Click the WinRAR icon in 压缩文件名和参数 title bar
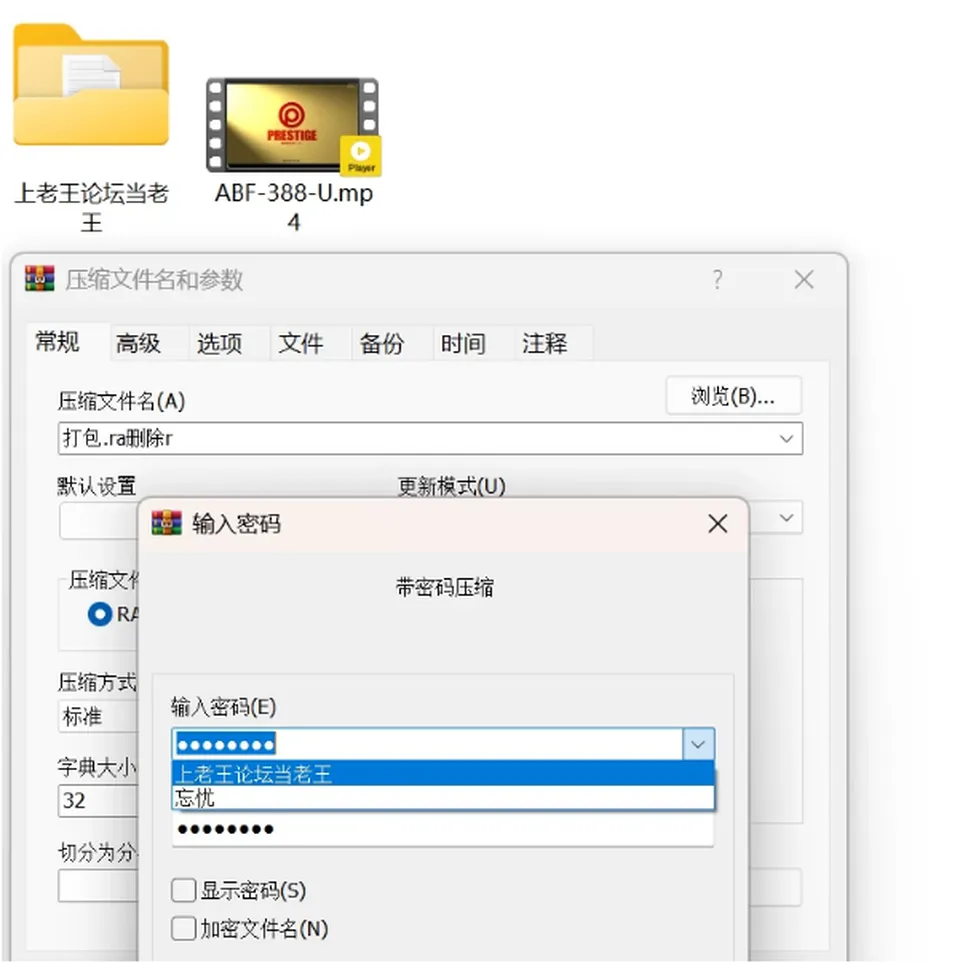 (x=40, y=279)
